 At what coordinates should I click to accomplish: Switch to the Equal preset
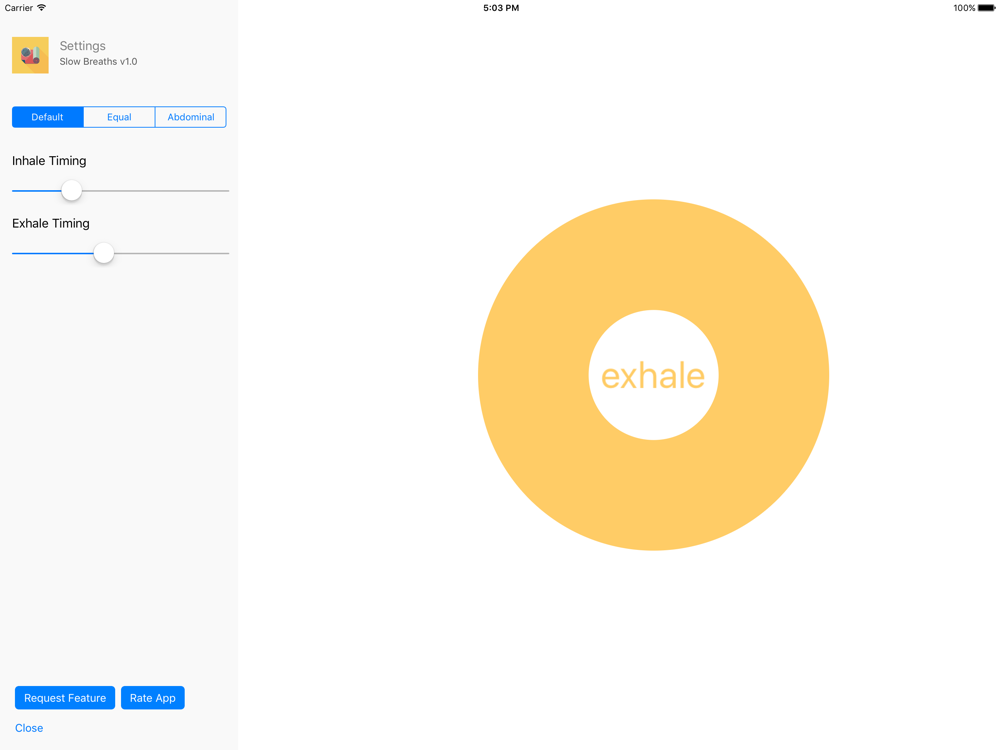(x=119, y=117)
